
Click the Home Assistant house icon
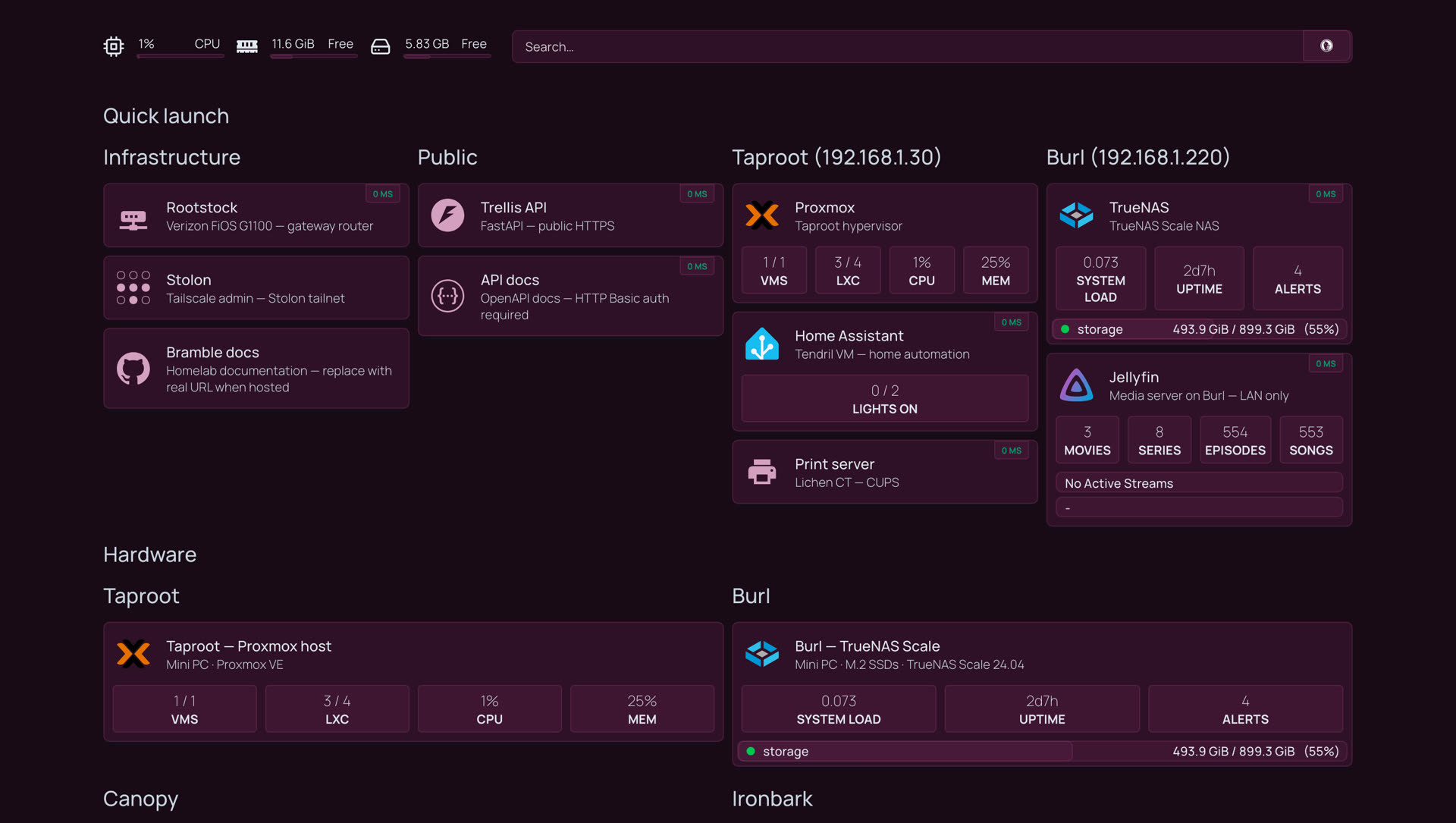pyautogui.click(x=762, y=344)
